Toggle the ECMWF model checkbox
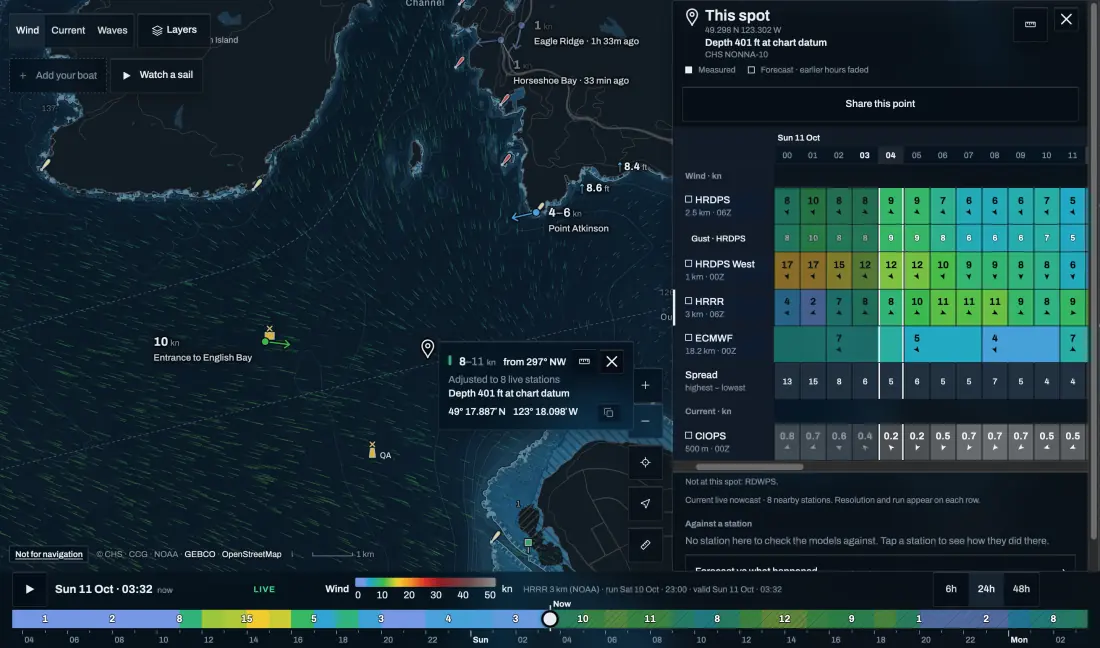This screenshot has width=1100, height=648. (x=688, y=338)
